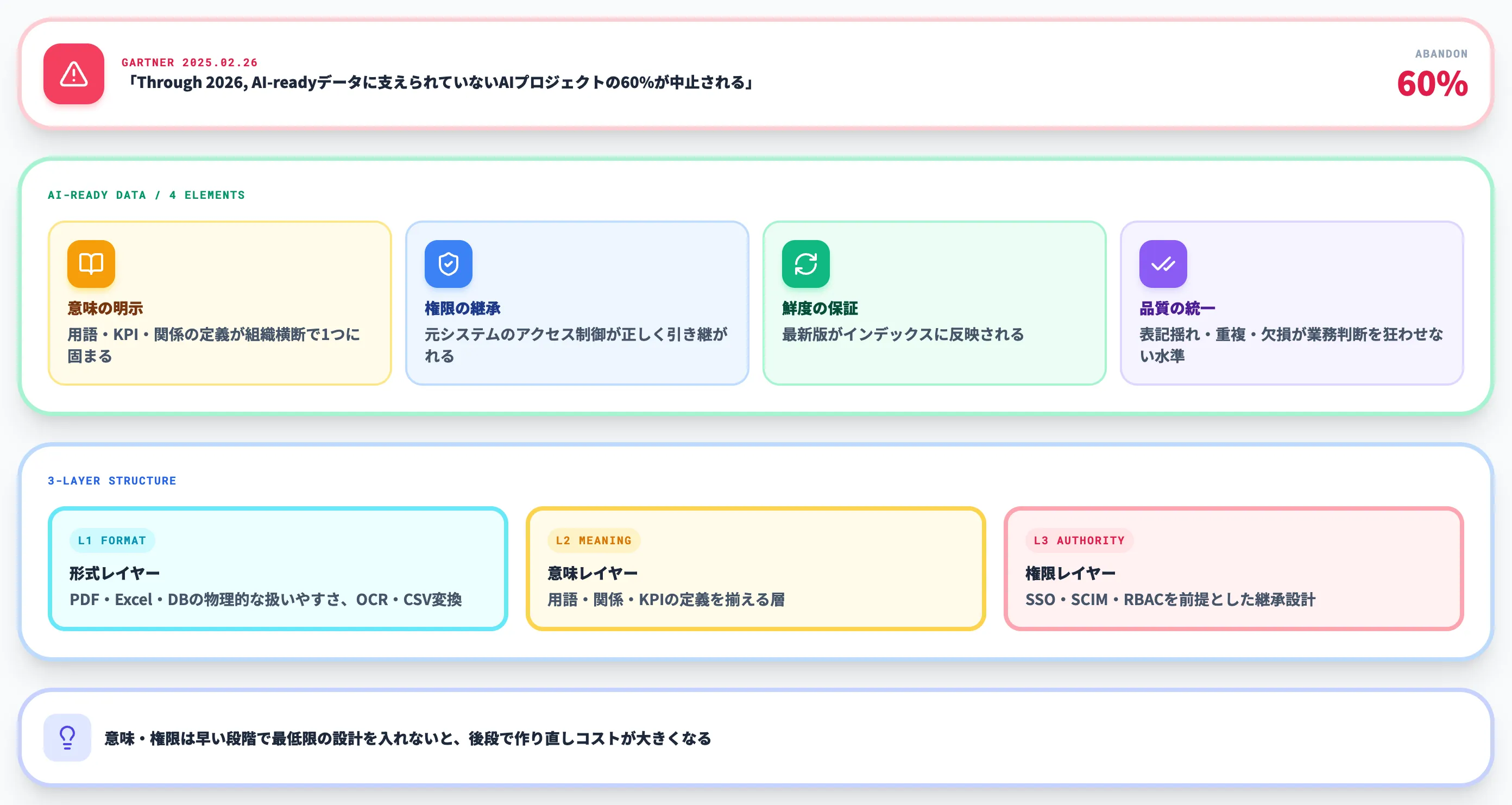1512x805 pixels.
Task: Select the L2 MEANING badge
Action: (594, 540)
